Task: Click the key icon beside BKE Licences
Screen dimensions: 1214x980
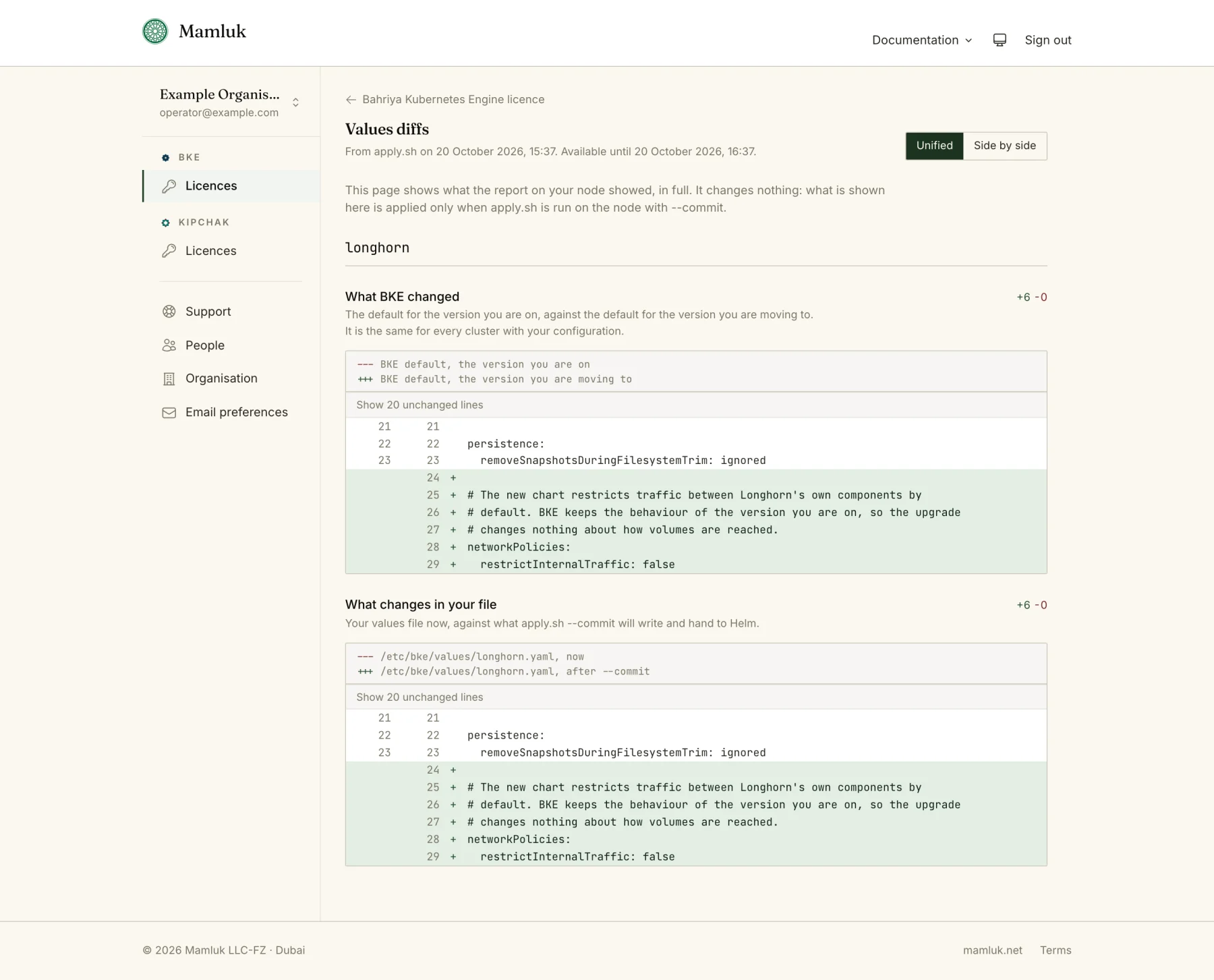Action: coord(169,186)
